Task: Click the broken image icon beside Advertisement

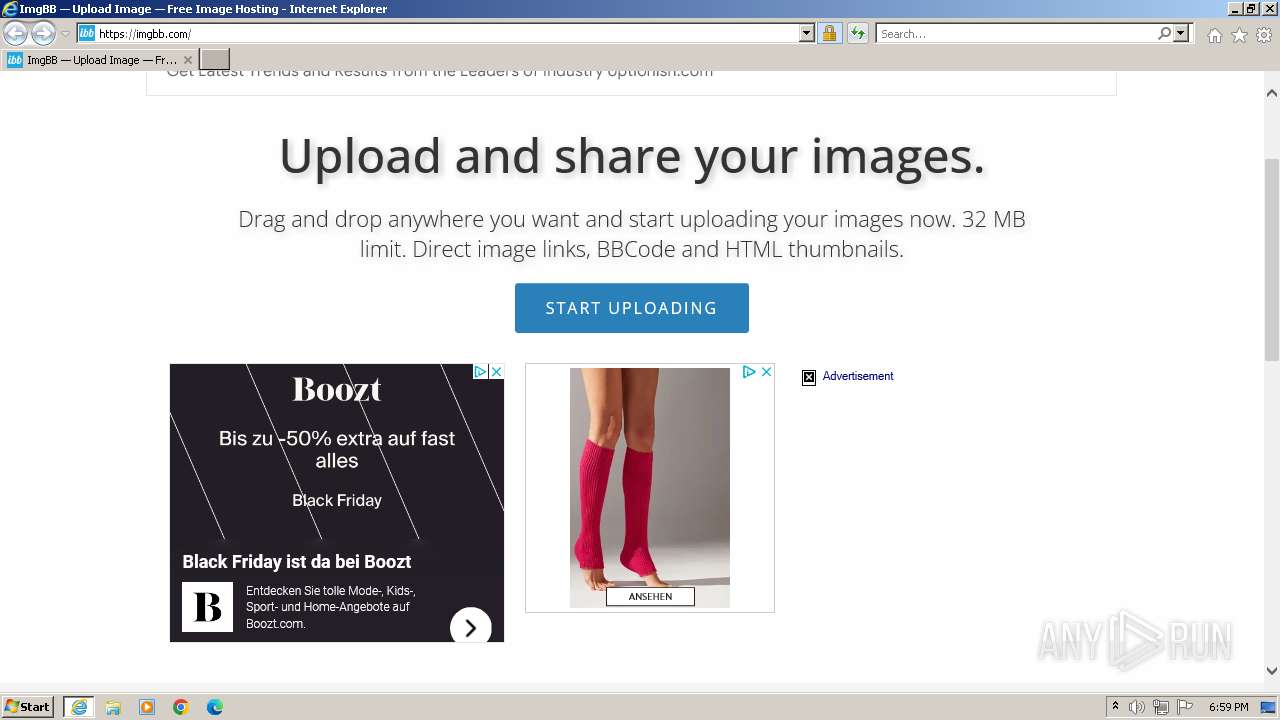Action: pyautogui.click(x=809, y=377)
